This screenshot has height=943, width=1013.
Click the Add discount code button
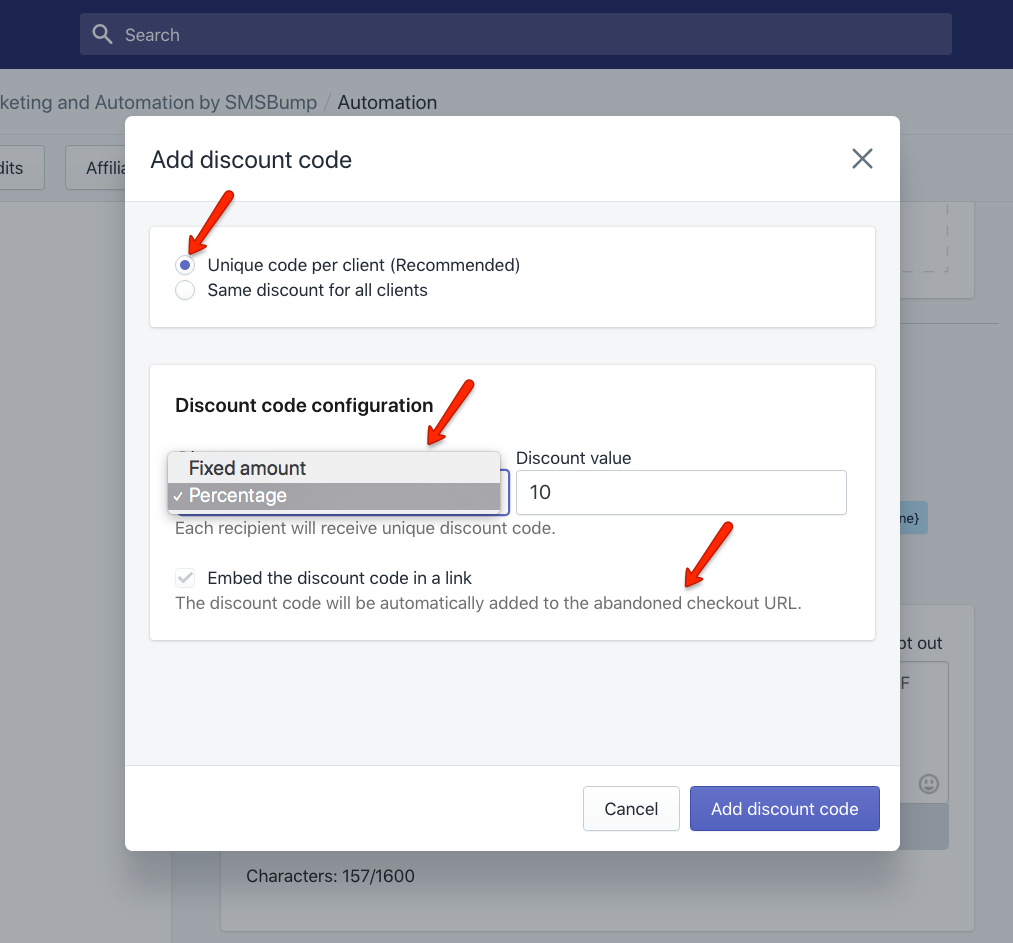point(784,808)
